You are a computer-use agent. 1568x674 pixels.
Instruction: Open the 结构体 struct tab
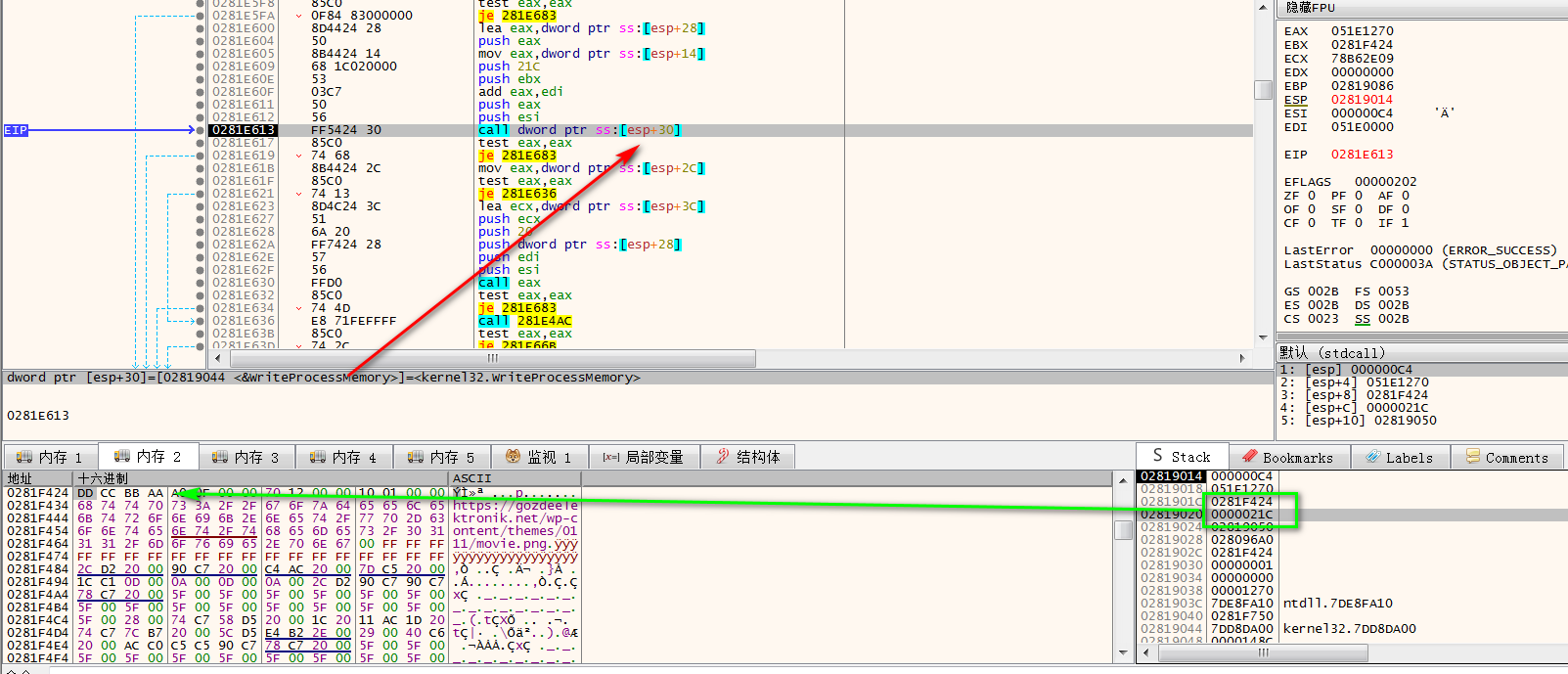747,457
